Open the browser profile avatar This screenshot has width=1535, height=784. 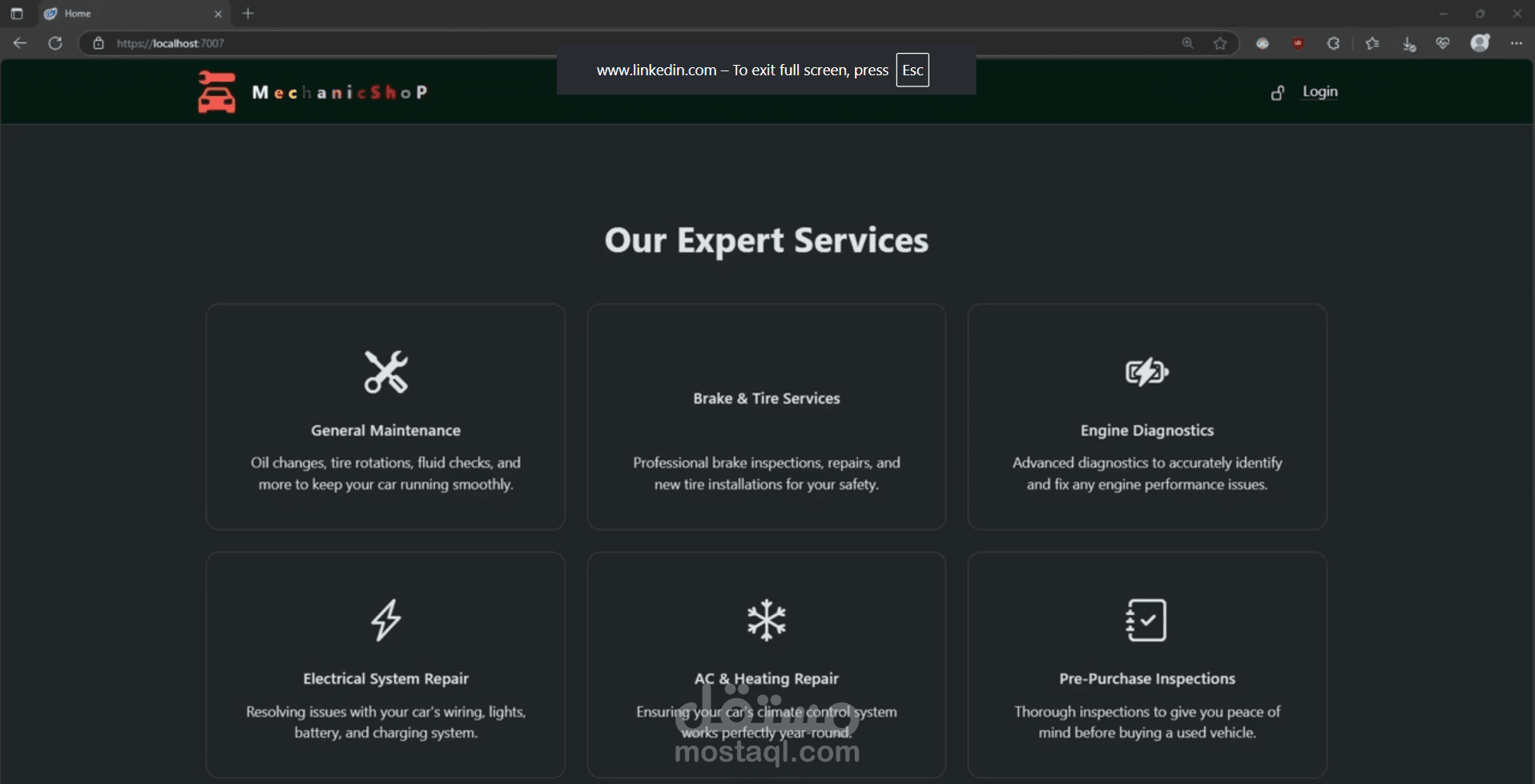[x=1481, y=43]
